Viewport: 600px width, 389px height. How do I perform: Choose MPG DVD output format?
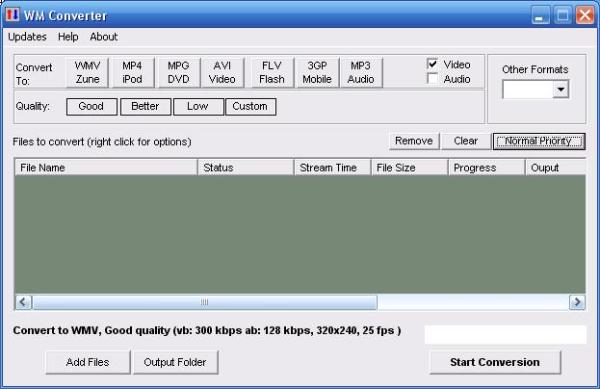tap(178, 73)
